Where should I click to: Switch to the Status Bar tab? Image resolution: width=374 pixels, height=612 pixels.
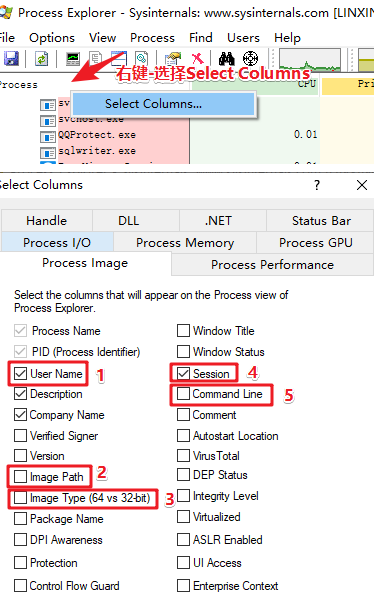(321, 221)
